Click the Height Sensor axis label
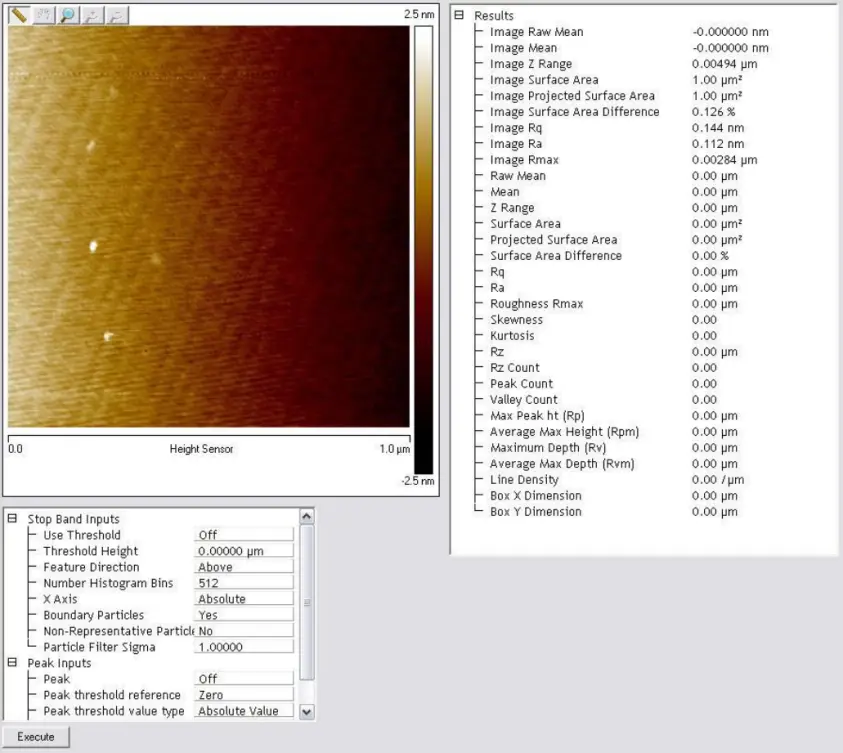Image resolution: width=843 pixels, height=753 pixels. (202, 449)
